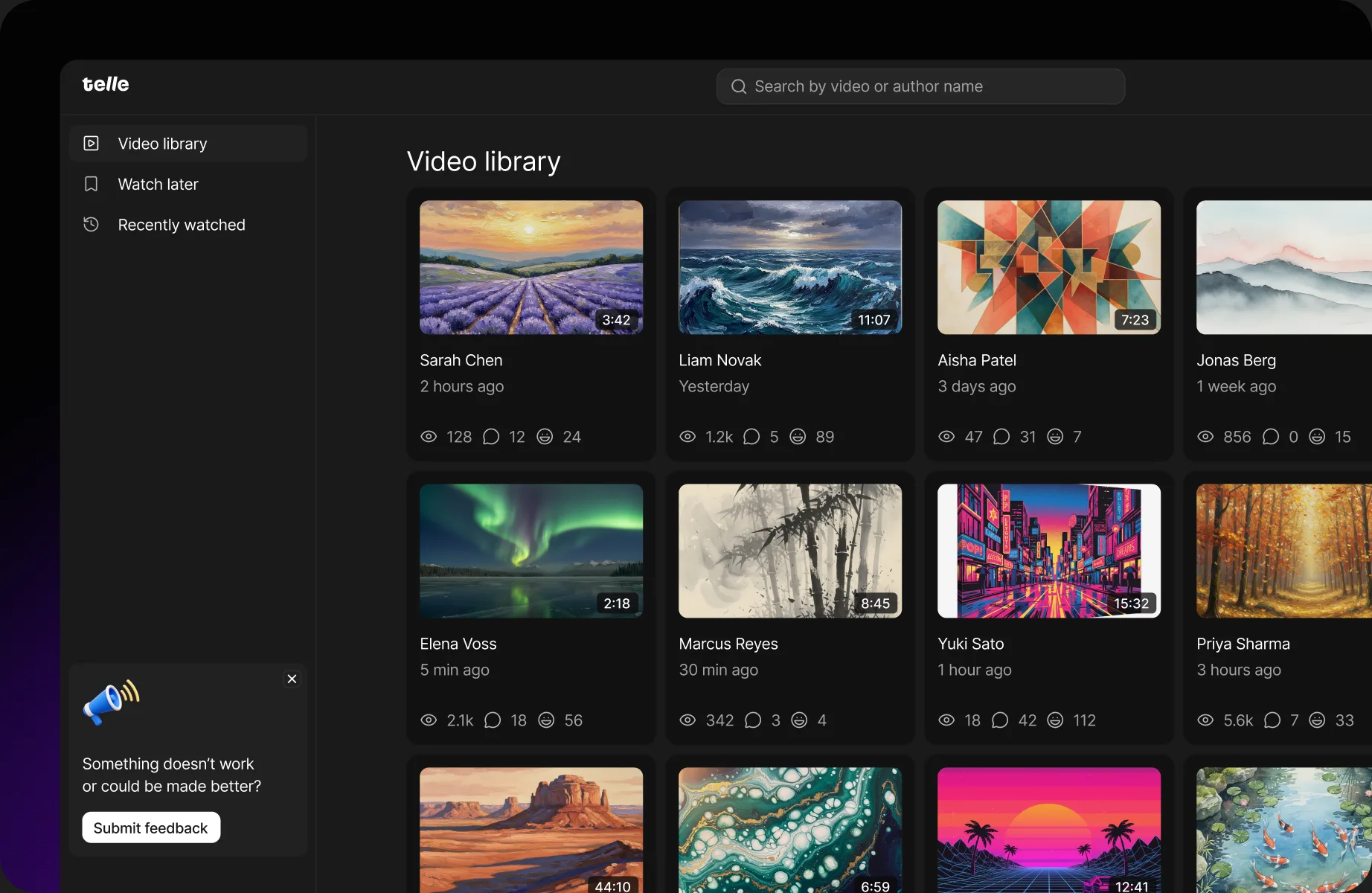Screen dimensions: 1372x893
Task: Click the 'Video library' page heading
Action: [484, 161]
